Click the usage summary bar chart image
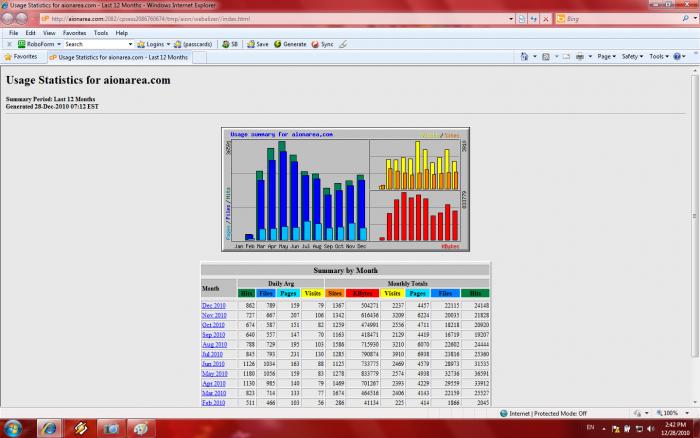The width and height of the screenshot is (700, 438). 345,189
